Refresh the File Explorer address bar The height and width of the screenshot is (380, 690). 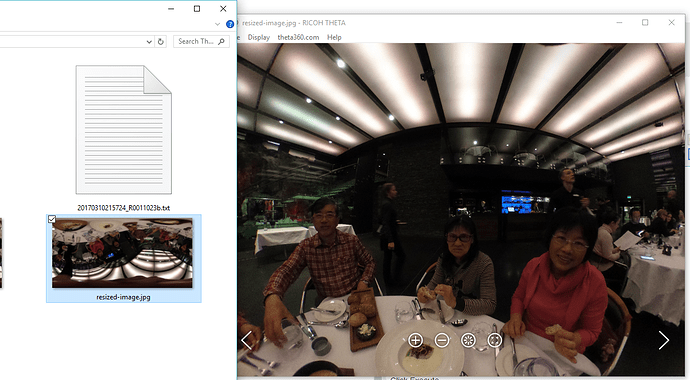161,41
